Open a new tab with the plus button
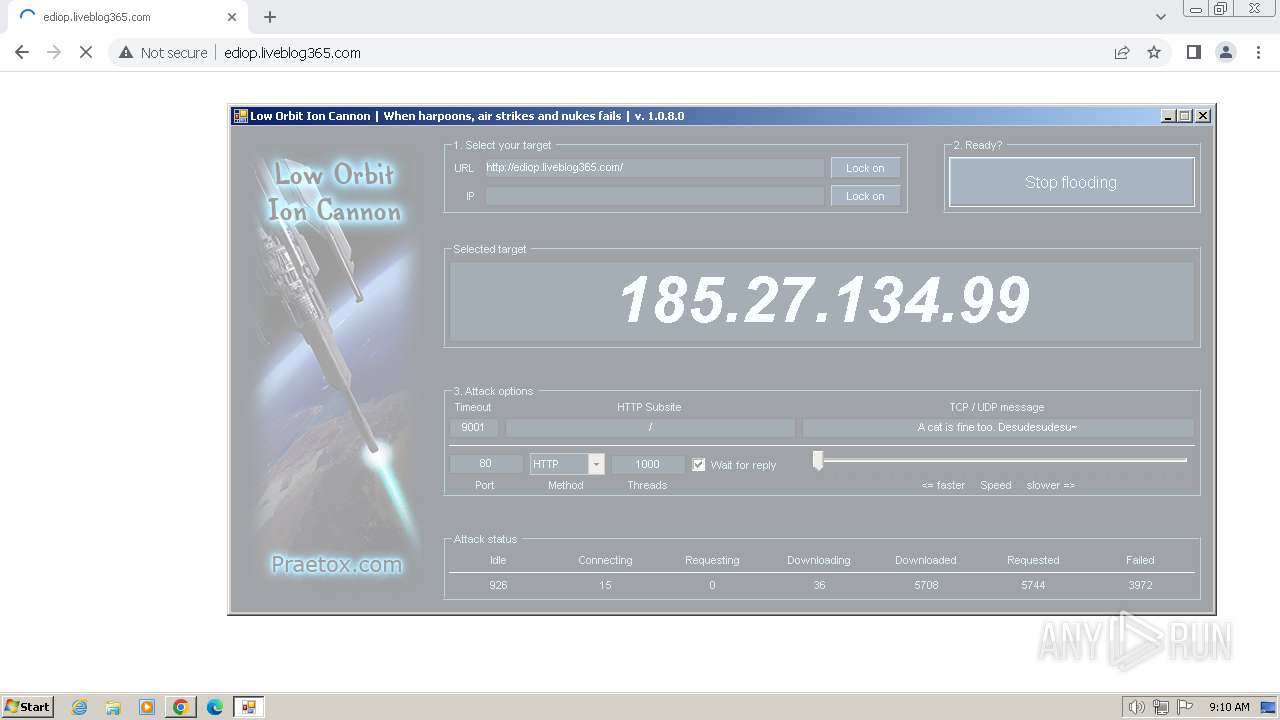1280x720 pixels. click(270, 17)
